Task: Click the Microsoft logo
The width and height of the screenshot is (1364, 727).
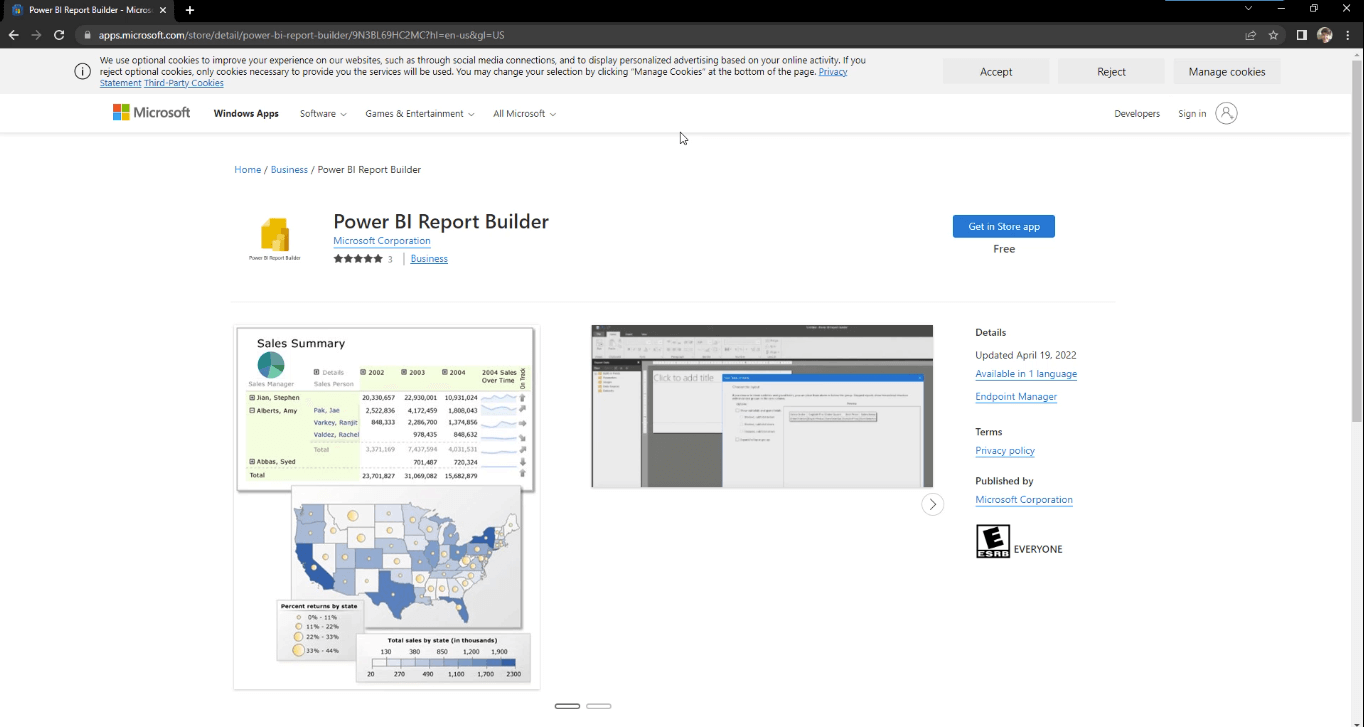Action: point(151,113)
